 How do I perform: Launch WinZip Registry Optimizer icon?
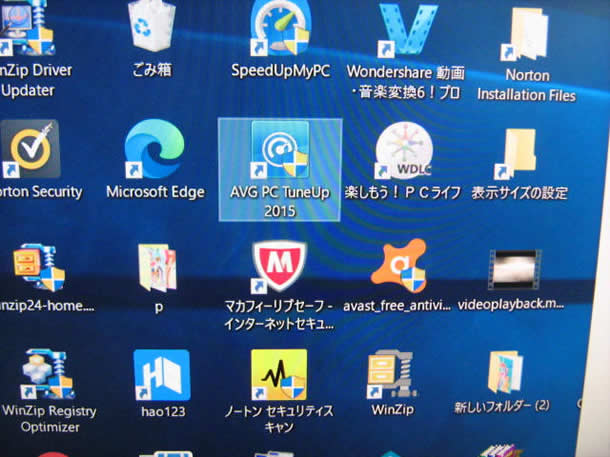49,374
